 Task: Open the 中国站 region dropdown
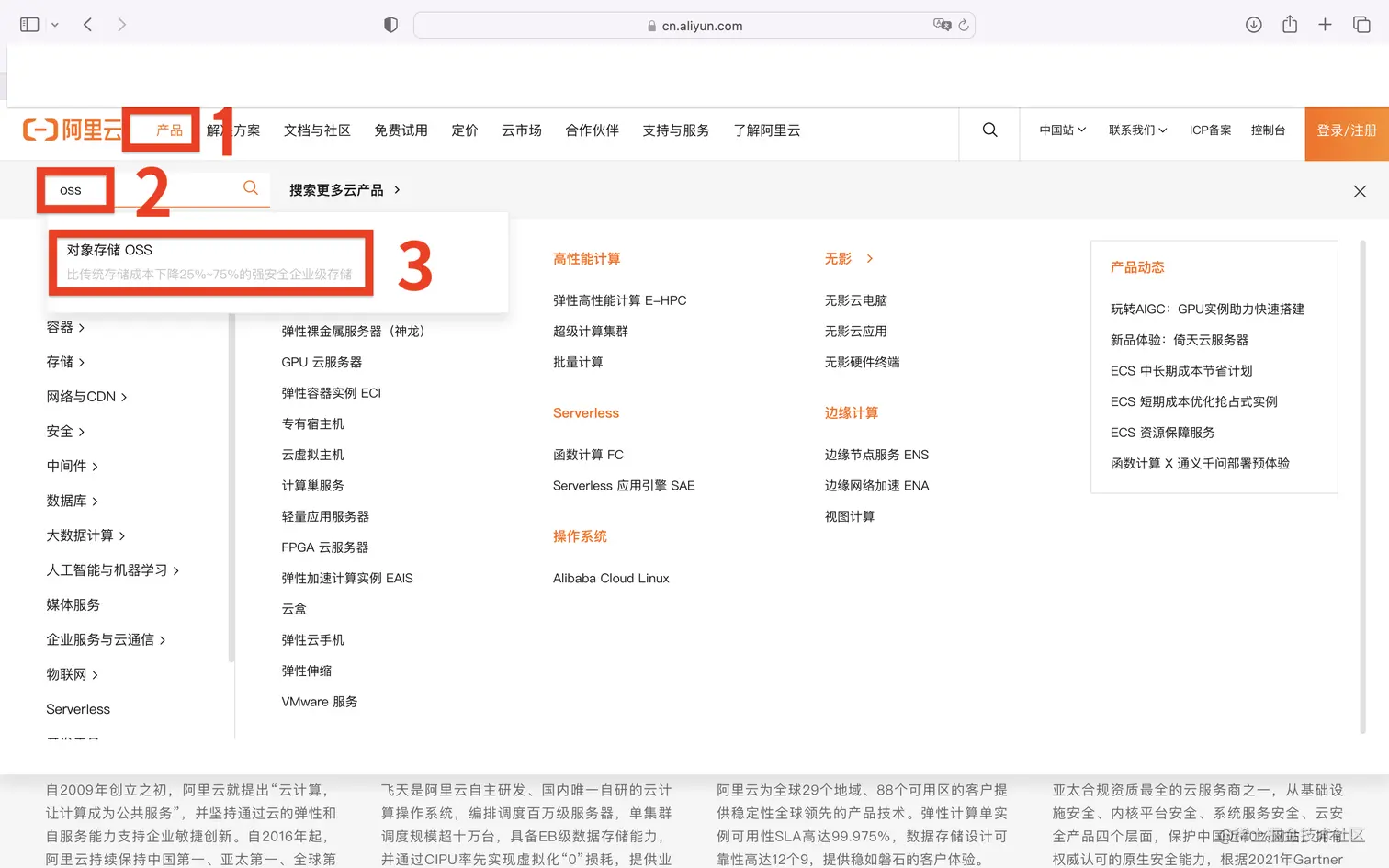[x=1061, y=130]
